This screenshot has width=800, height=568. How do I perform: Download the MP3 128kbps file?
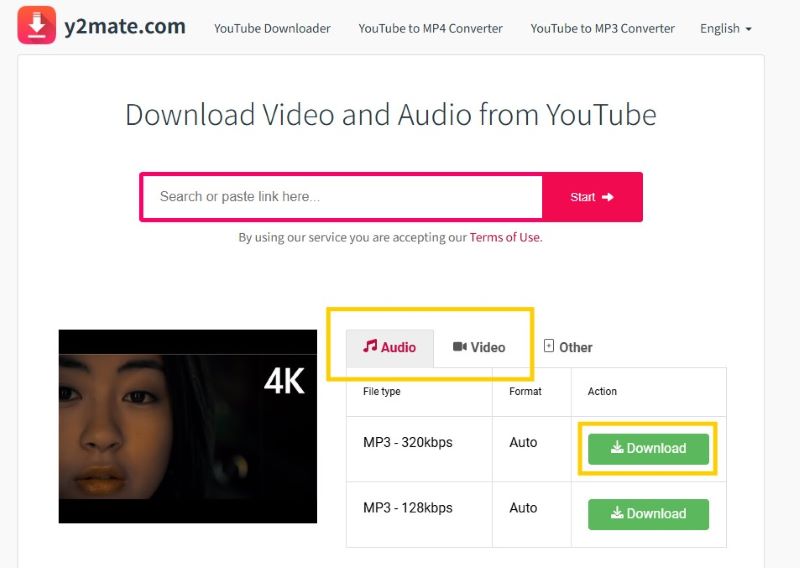(648, 514)
